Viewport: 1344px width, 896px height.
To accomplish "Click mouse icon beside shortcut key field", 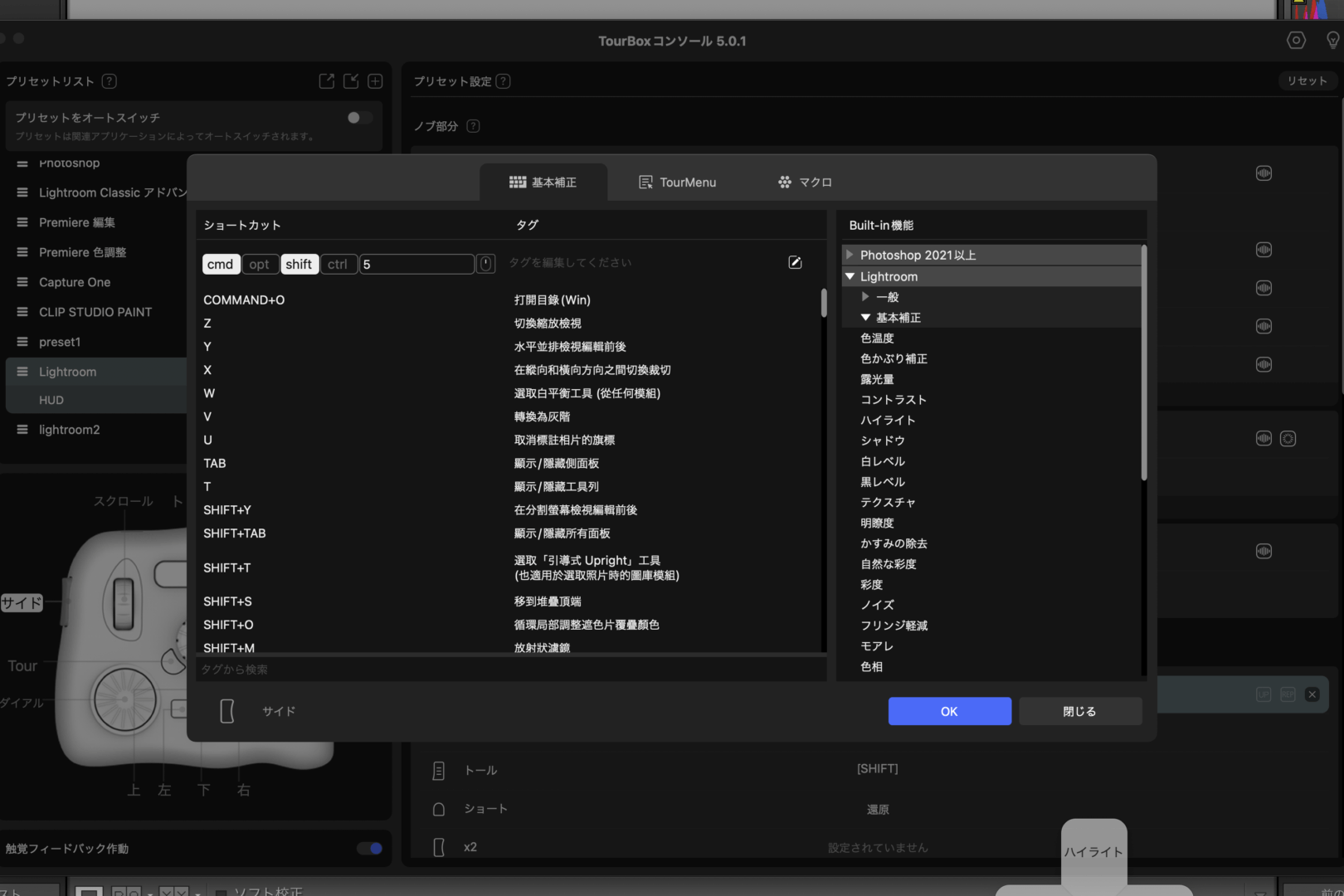I will point(486,264).
